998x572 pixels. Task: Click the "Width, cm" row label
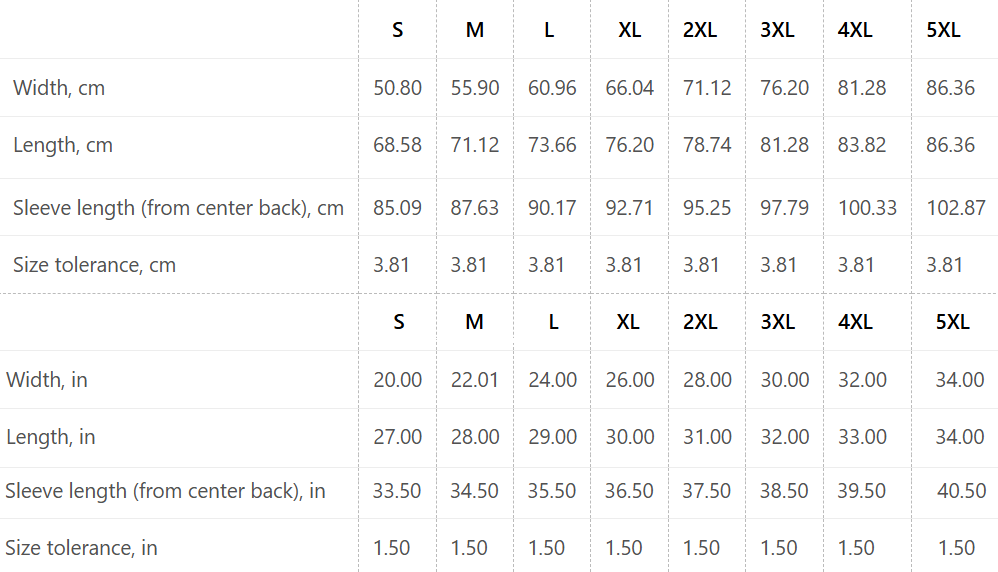pyautogui.click(x=59, y=88)
